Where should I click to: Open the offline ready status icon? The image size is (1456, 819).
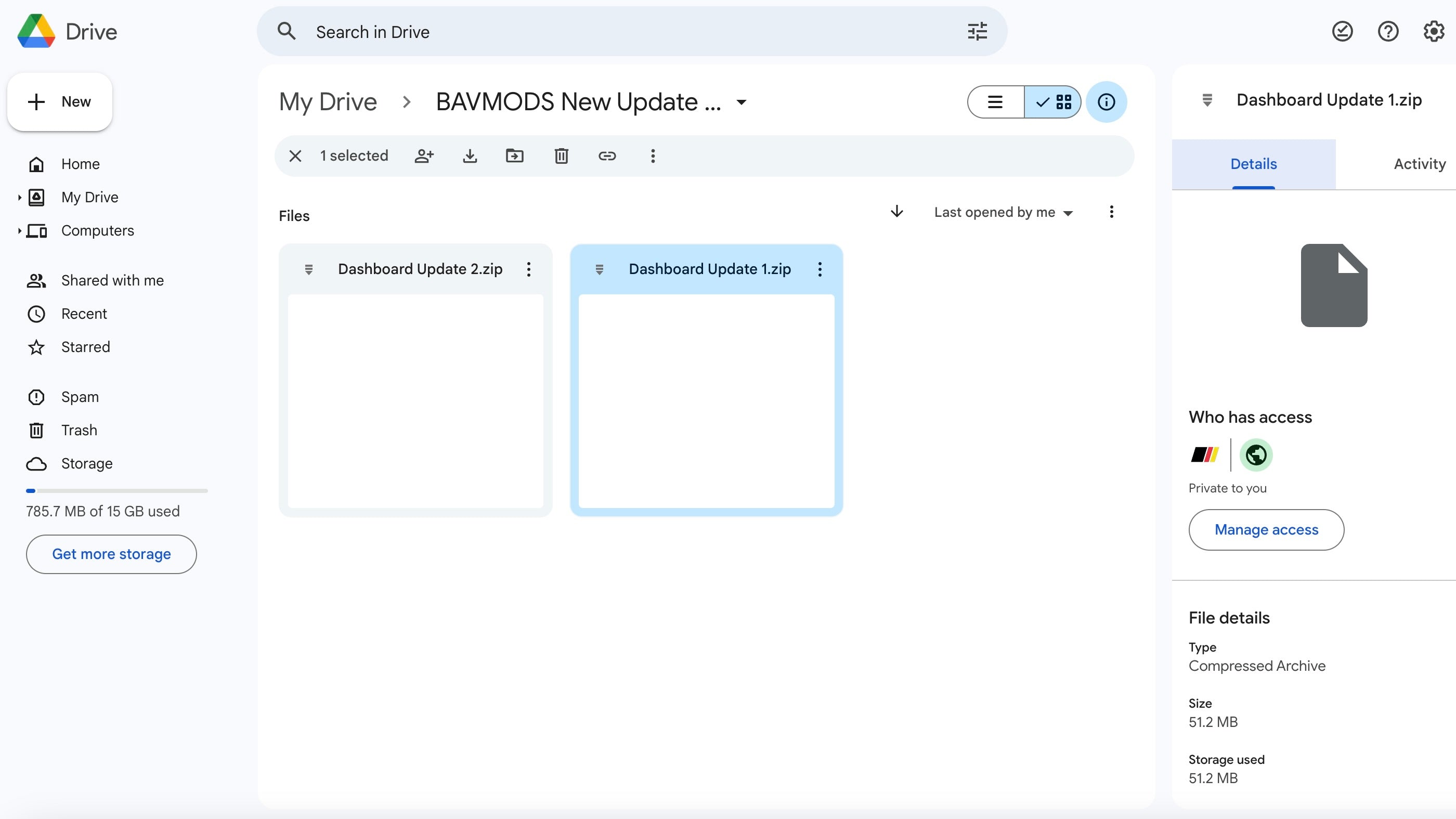(x=1342, y=32)
